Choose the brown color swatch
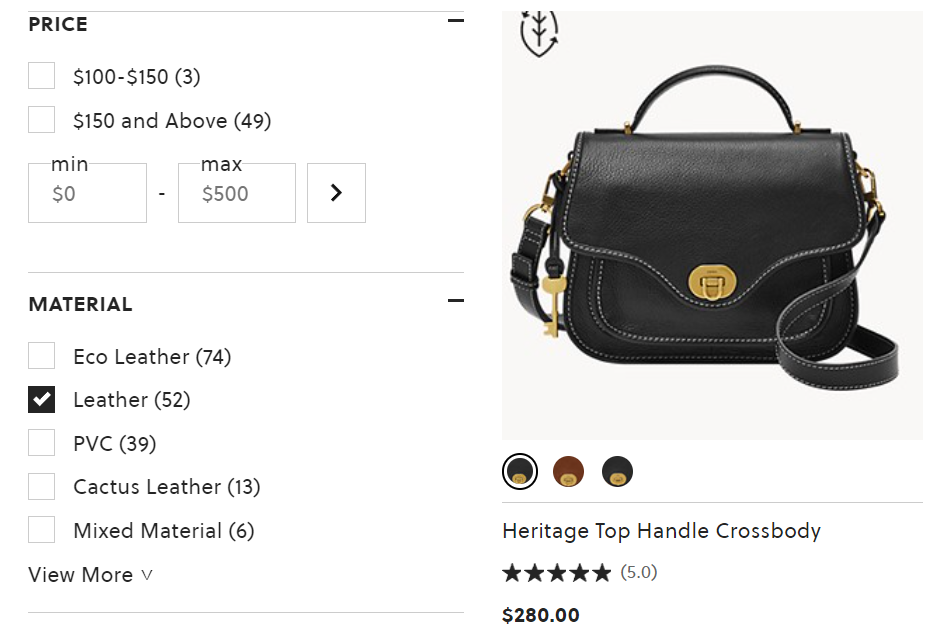This screenshot has height=632, width=927. point(569,471)
